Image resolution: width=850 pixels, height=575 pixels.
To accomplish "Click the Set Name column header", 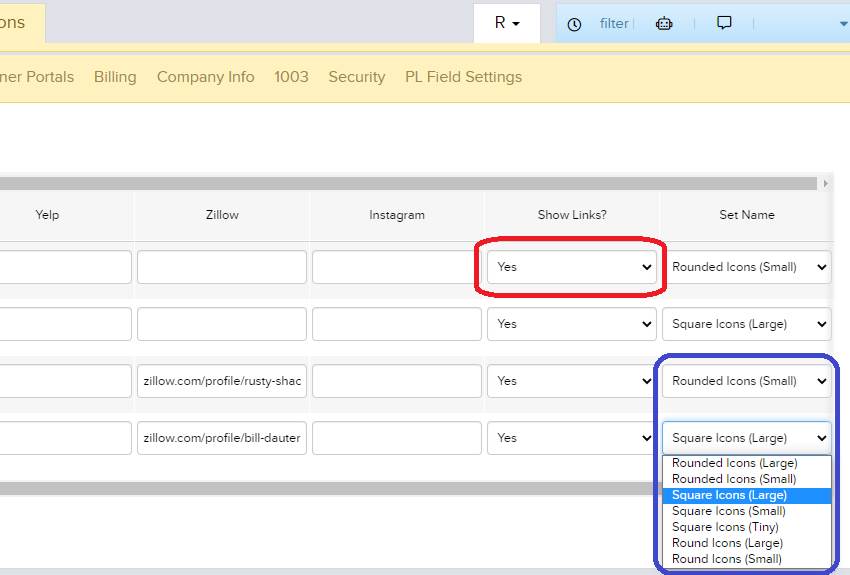I will click(747, 215).
